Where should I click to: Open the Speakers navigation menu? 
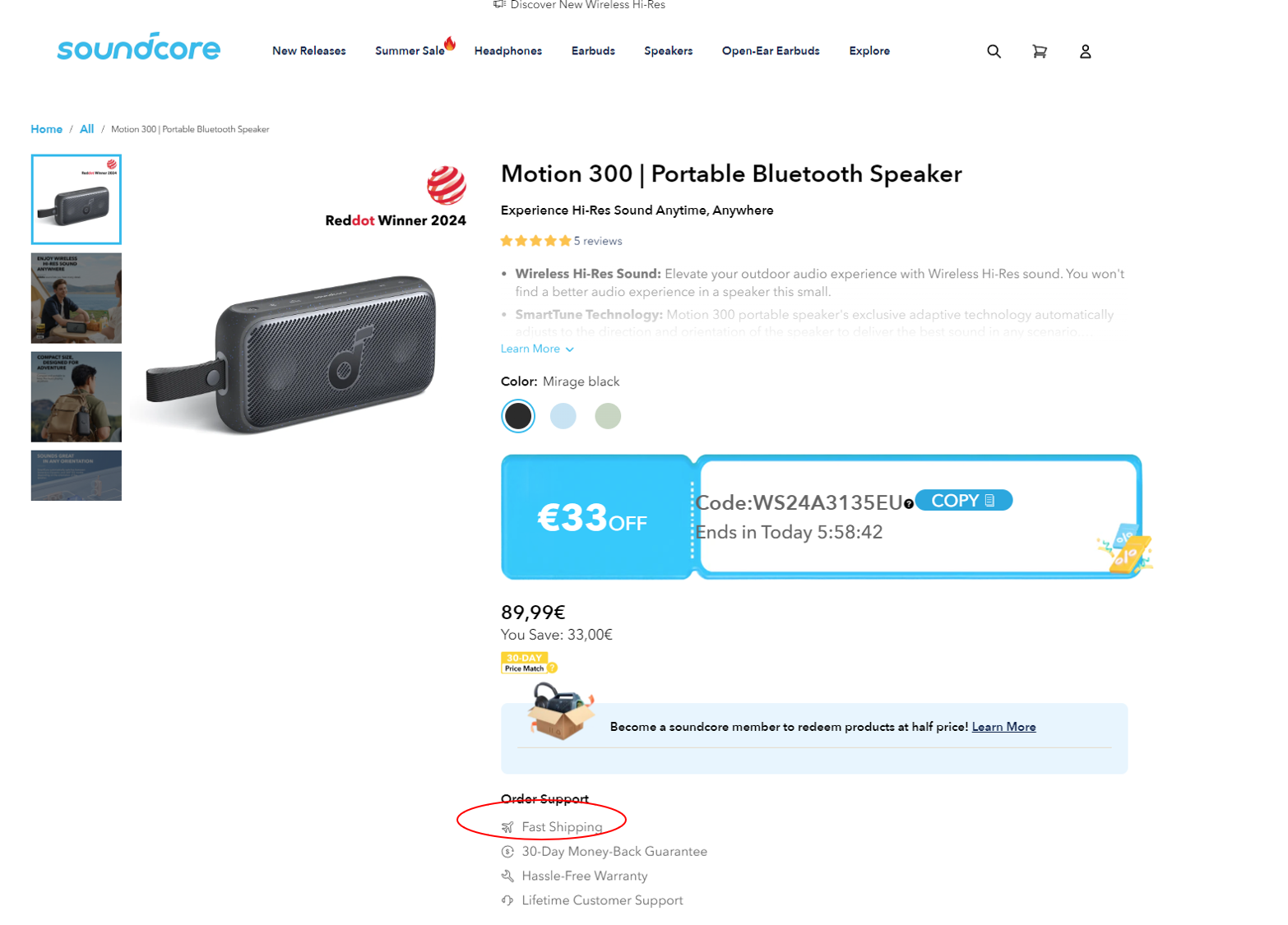point(668,51)
